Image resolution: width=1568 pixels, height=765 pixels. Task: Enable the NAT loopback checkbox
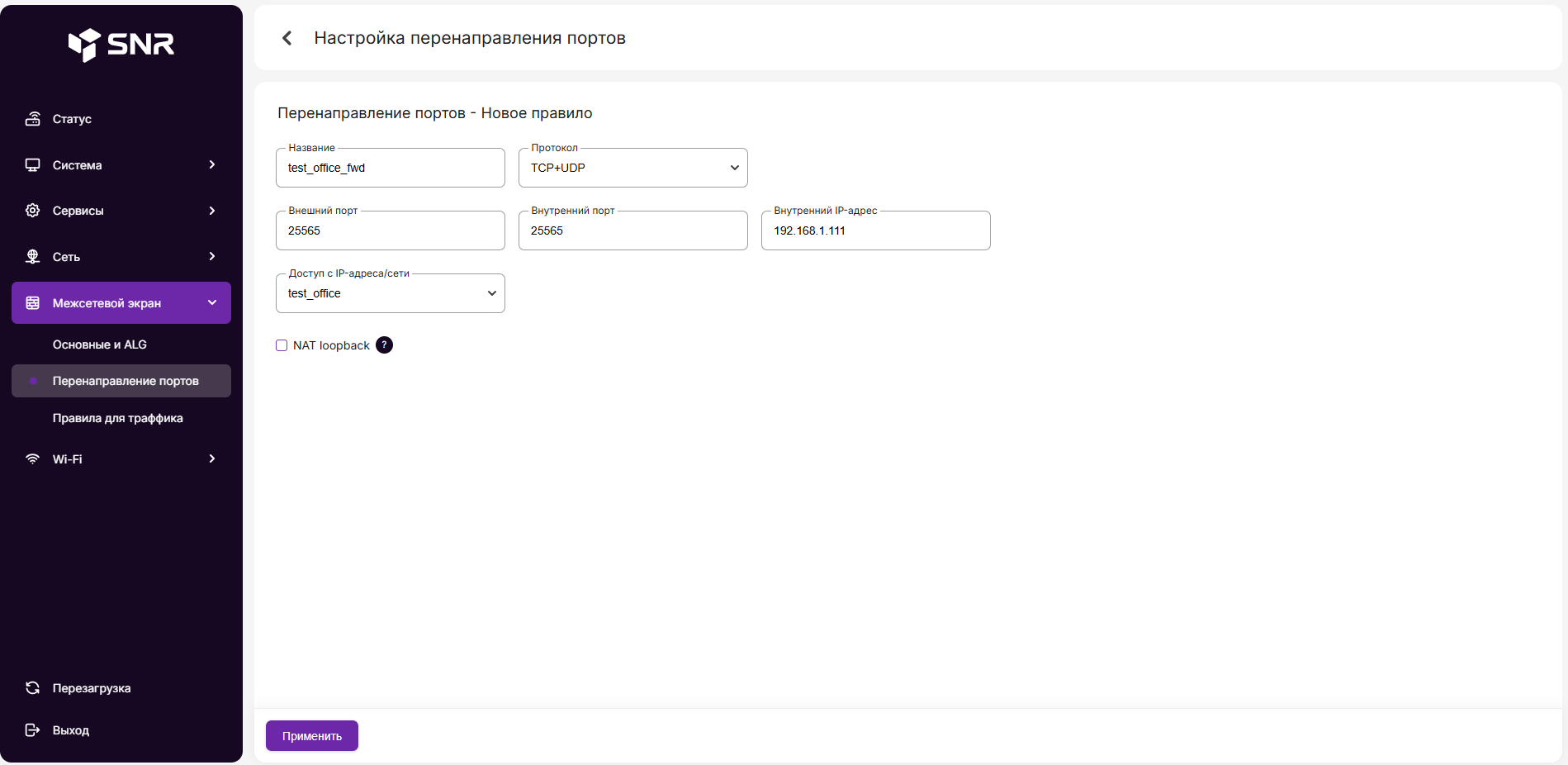(282, 345)
